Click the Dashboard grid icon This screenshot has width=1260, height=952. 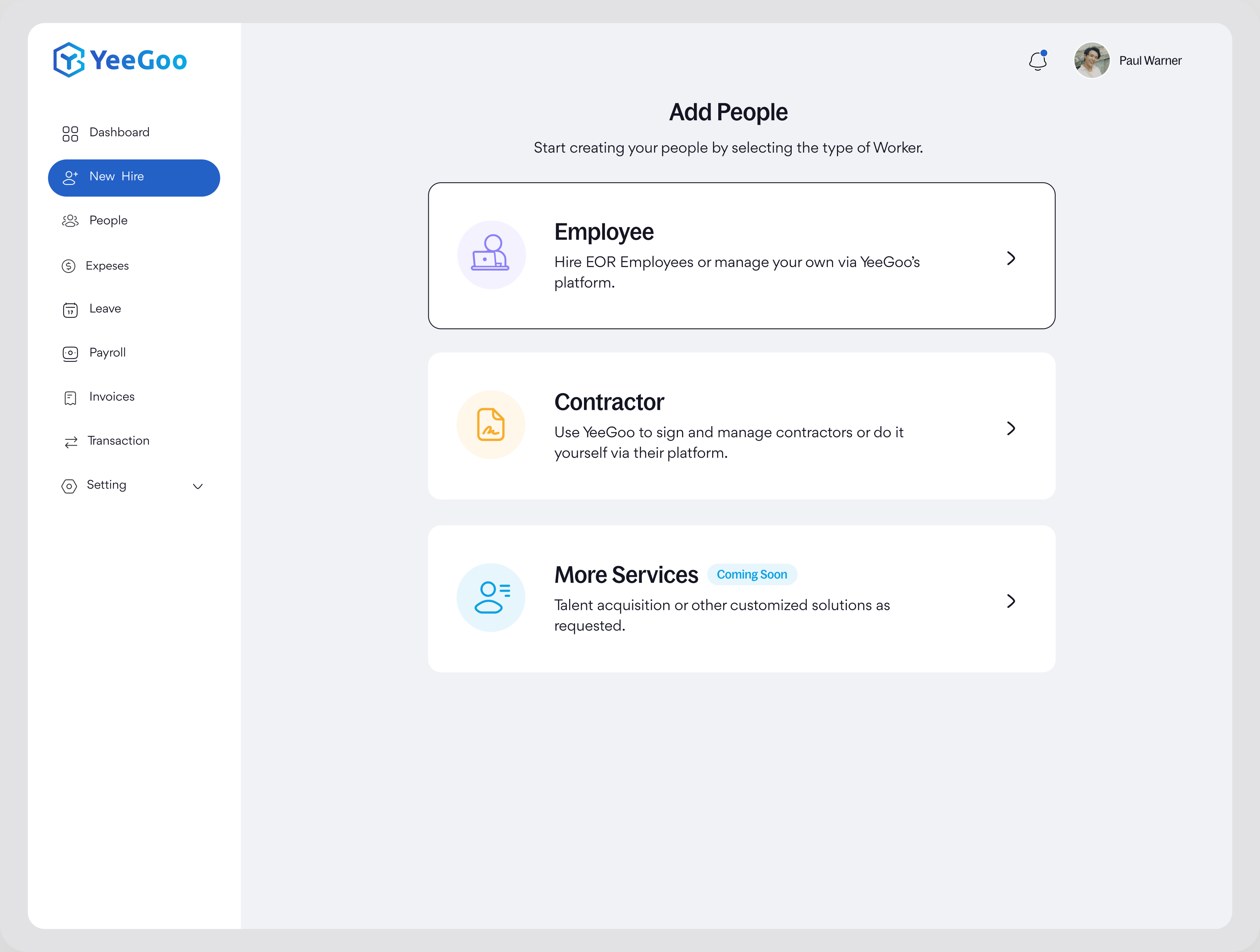tap(70, 133)
